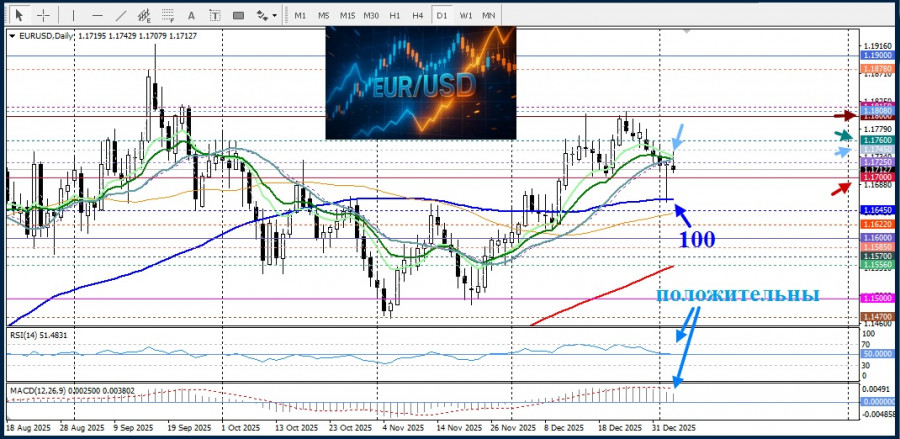Activate the crosshair tool
900x439 pixels.
pyautogui.click(x=44, y=15)
